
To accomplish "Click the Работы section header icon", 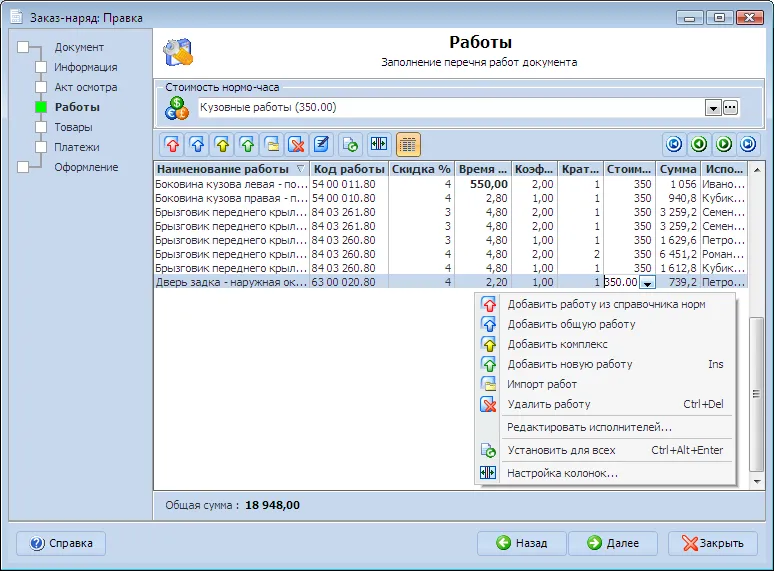I will tap(178, 52).
